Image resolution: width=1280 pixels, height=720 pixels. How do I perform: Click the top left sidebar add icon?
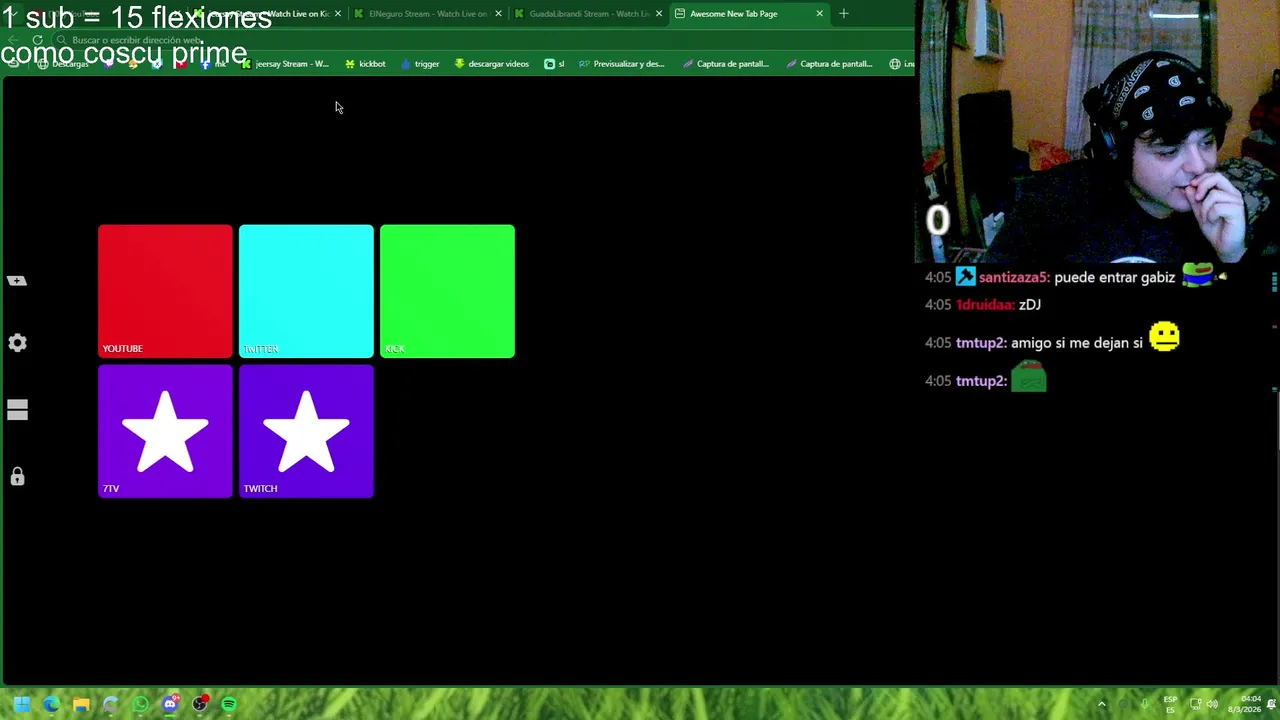[17, 281]
